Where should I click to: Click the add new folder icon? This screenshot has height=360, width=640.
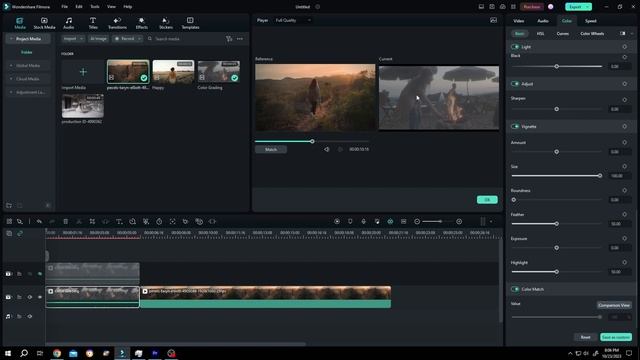click(x=9, y=205)
